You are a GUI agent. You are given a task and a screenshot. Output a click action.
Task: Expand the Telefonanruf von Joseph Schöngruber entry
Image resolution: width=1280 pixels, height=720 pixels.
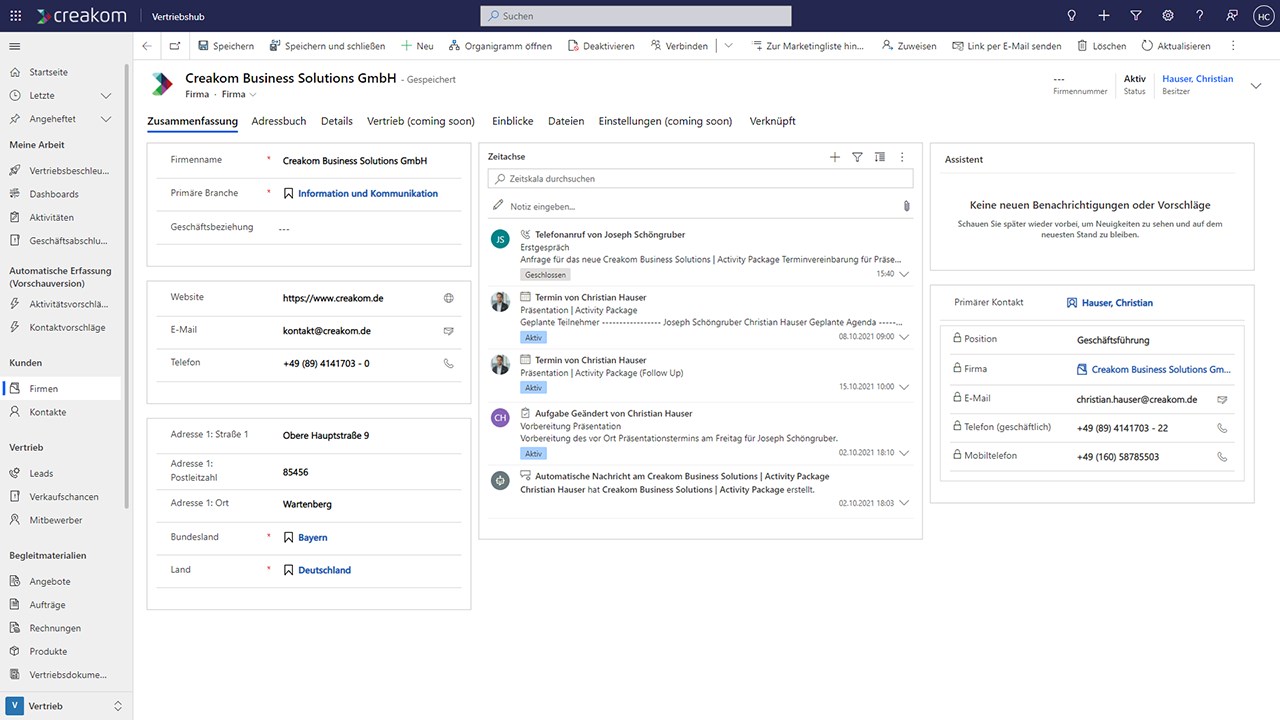[x=904, y=274]
